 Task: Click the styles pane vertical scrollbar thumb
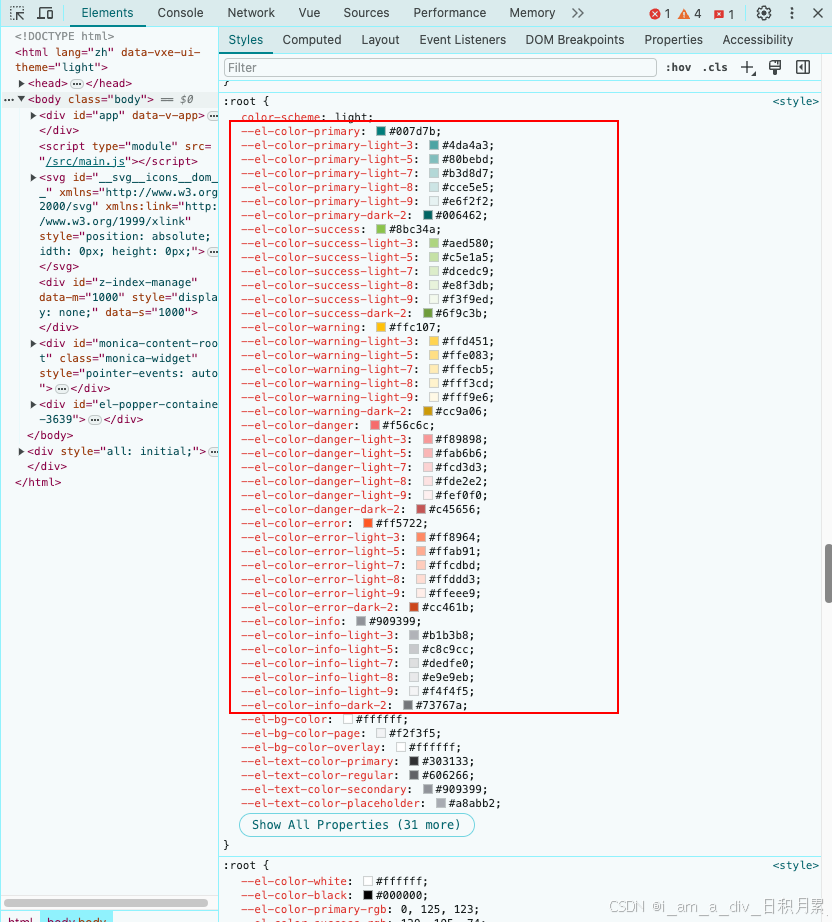click(x=828, y=573)
